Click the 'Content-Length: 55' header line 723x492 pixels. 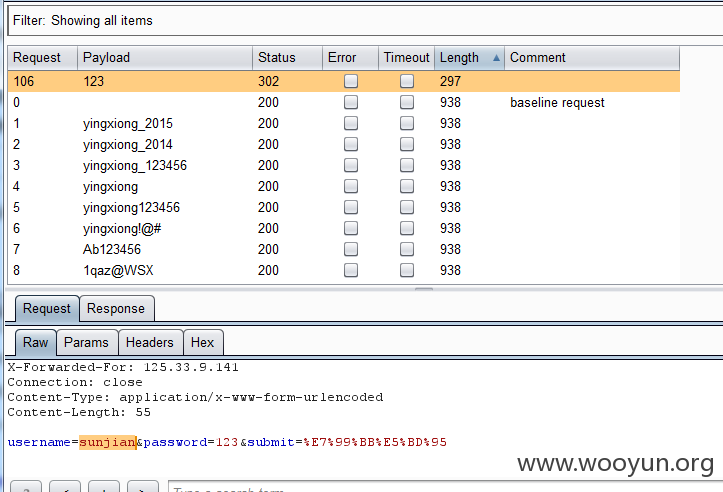[79, 412]
